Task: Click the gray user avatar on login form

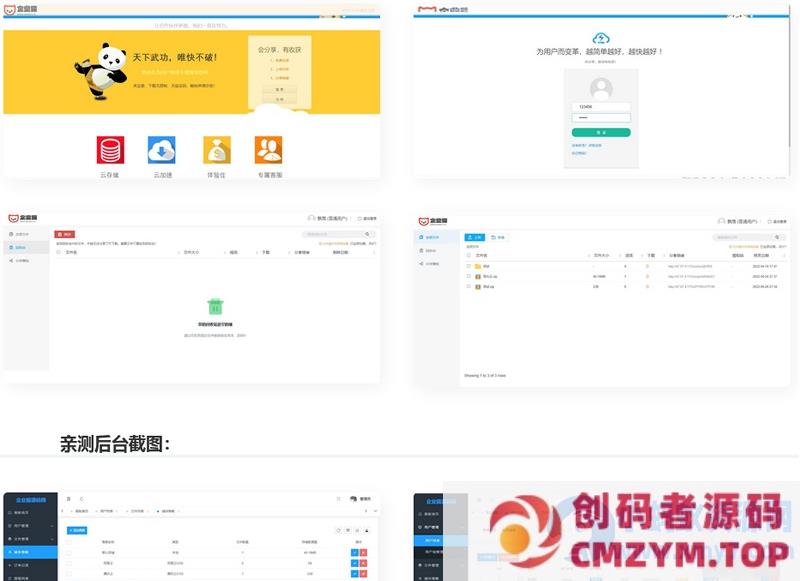Action: click(601, 87)
